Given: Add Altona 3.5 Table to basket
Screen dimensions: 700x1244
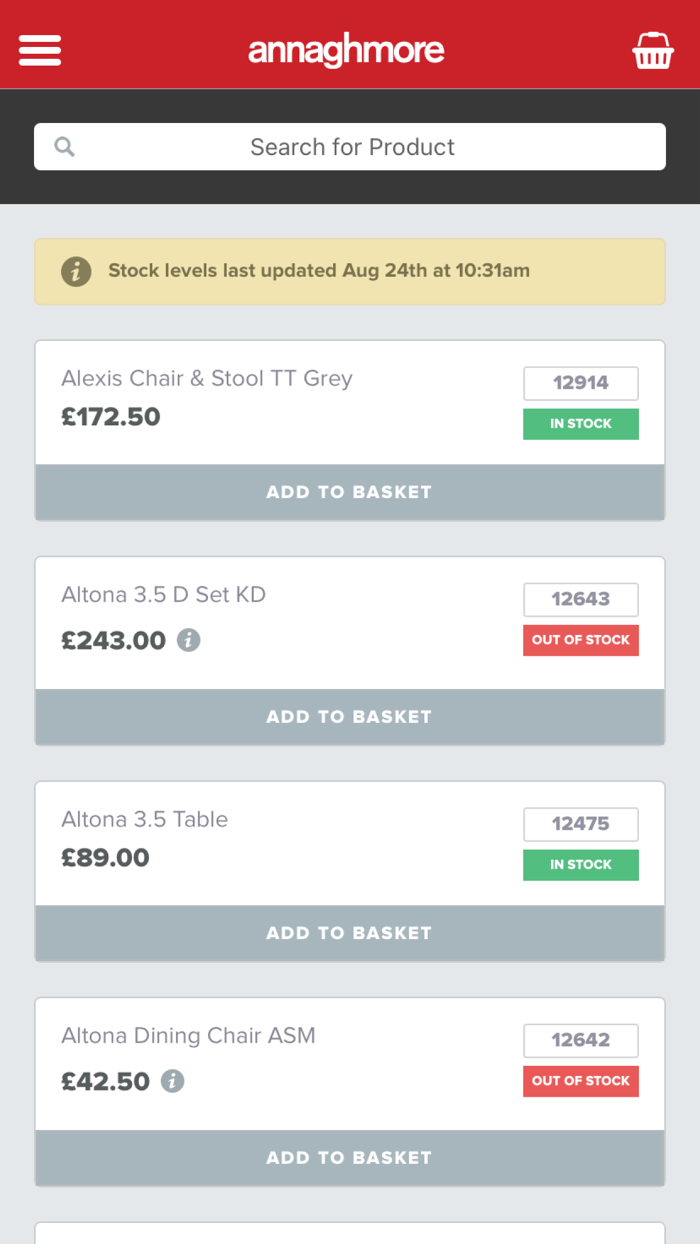Looking at the screenshot, I should 349,933.
